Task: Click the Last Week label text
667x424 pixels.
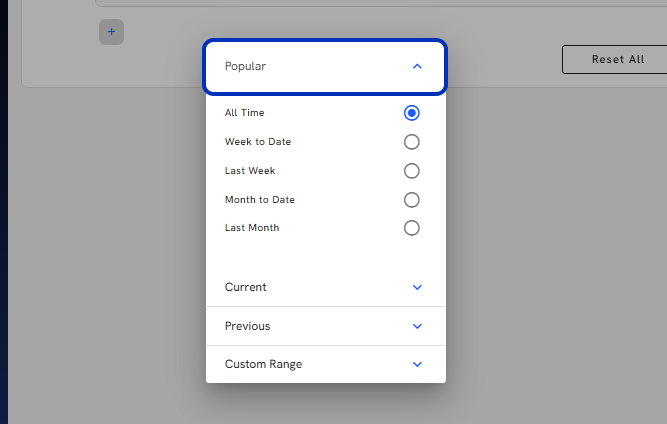Action: click(250, 171)
